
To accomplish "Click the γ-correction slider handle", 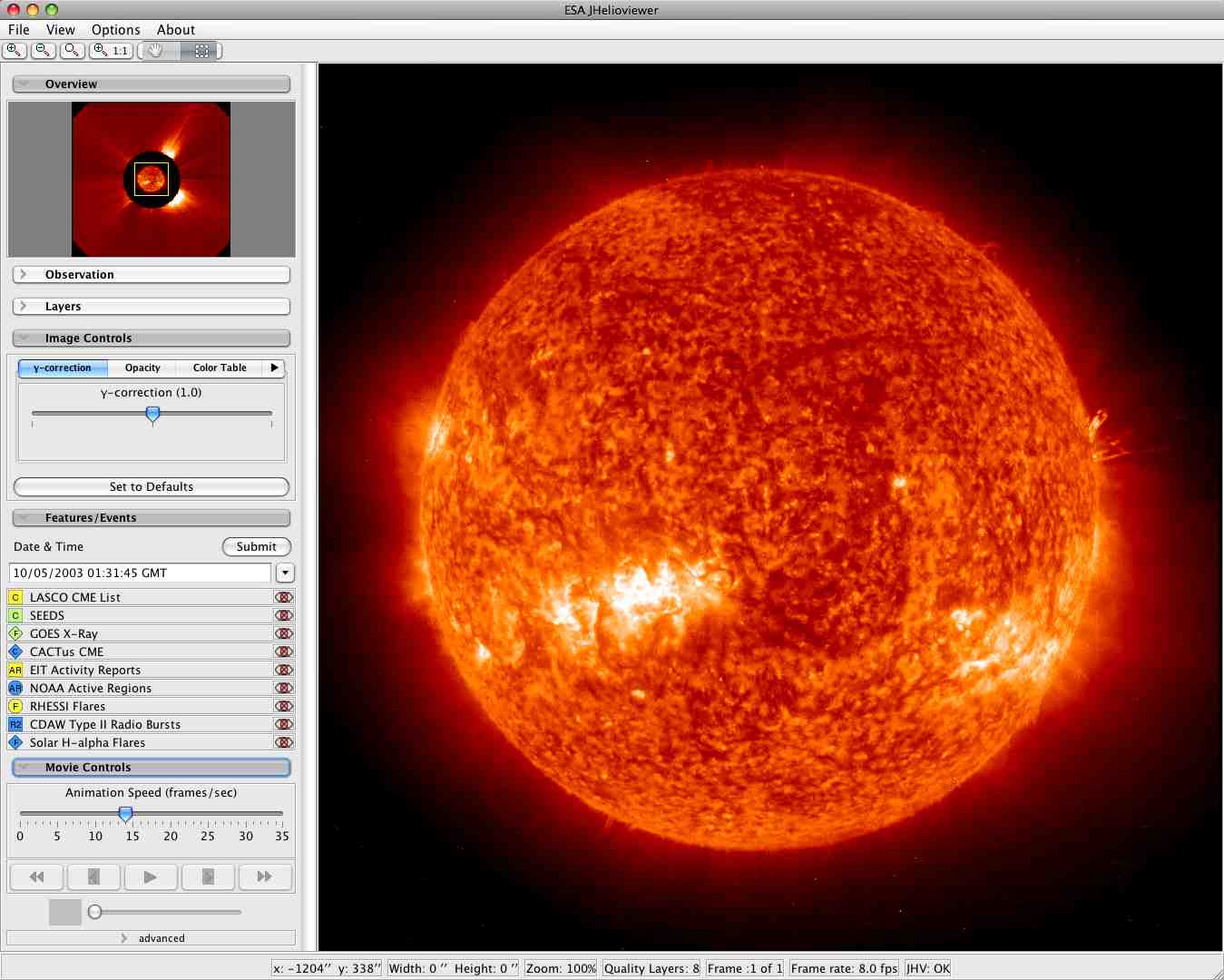I will point(152,415).
